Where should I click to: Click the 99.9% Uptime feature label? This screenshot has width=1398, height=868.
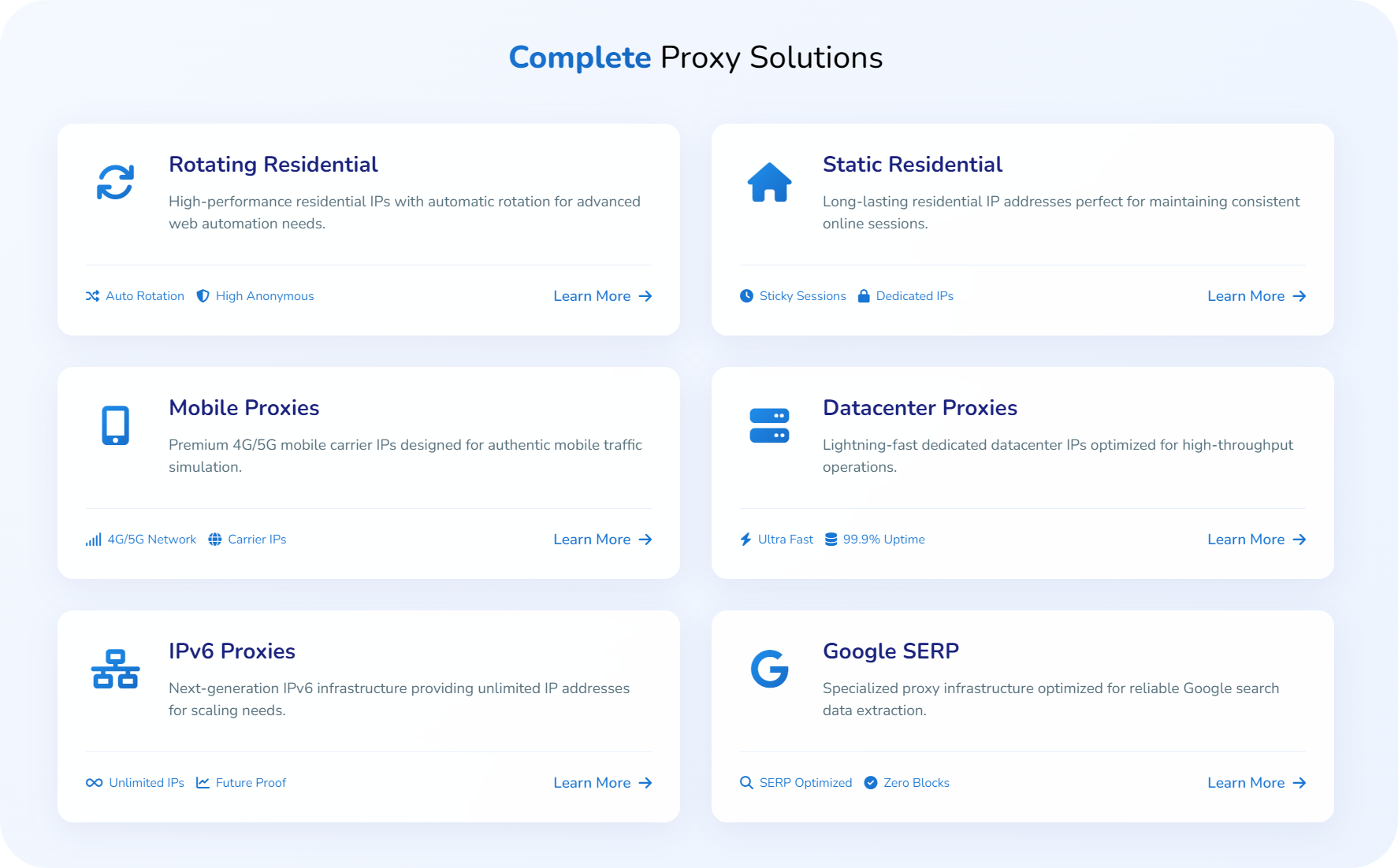click(x=884, y=540)
